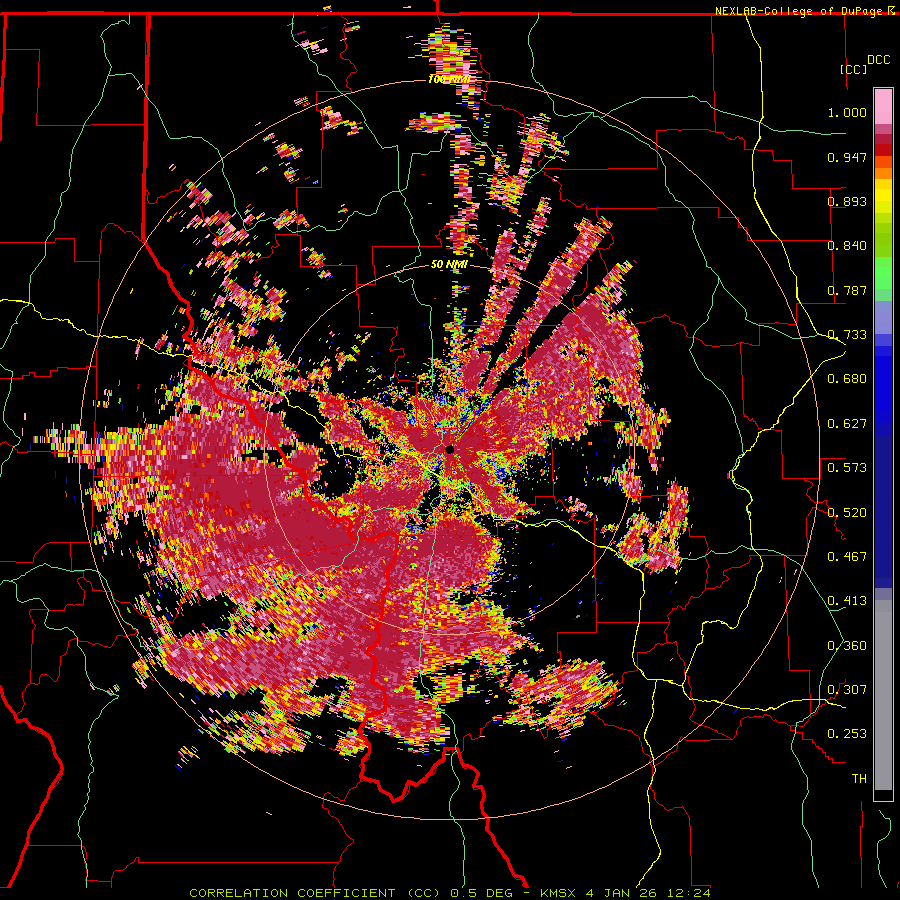Screen dimensions: 900x900
Task: Click the 50 NMI range ring label
Action: (x=449, y=265)
